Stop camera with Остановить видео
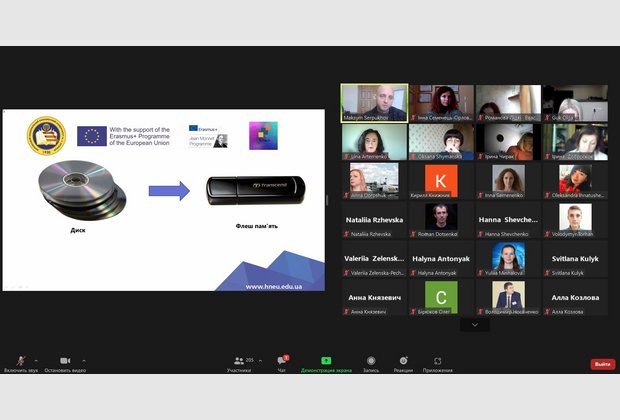 point(65,364)
